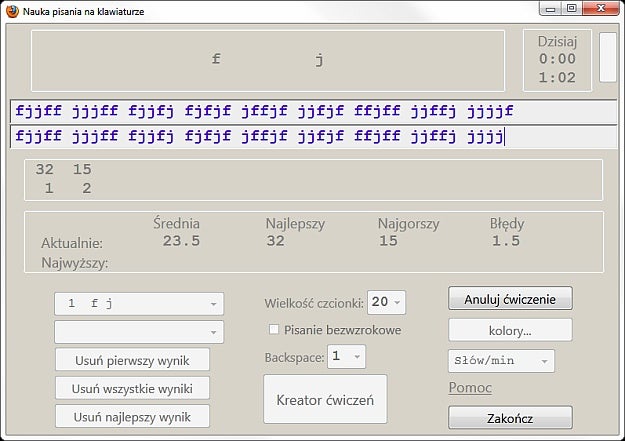Open the Backspace count dropdown
Image resolution: width=625 pixels, height=441 pixels.
[346, 356]
